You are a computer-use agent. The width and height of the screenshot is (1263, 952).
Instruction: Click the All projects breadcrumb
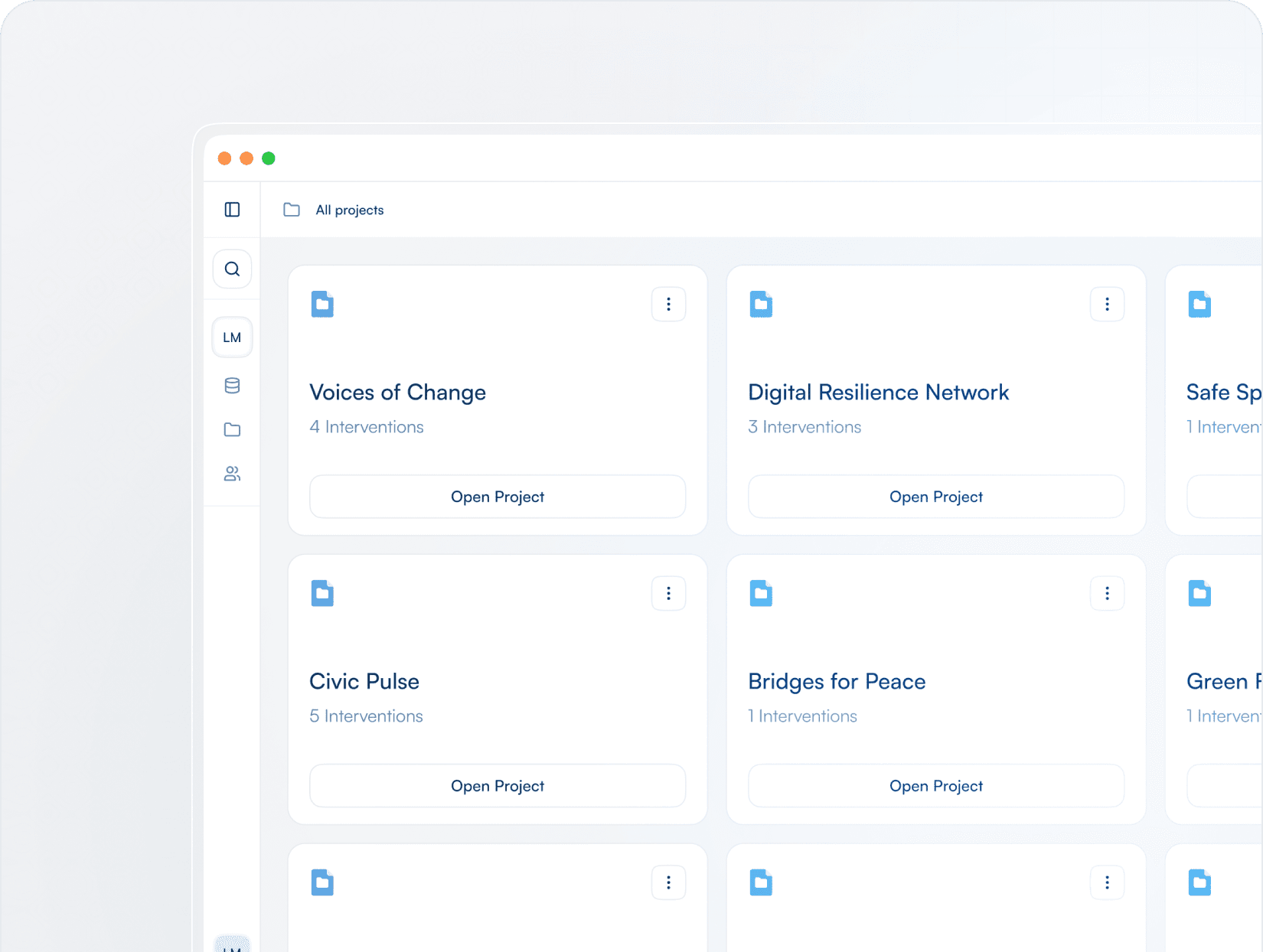350,210
